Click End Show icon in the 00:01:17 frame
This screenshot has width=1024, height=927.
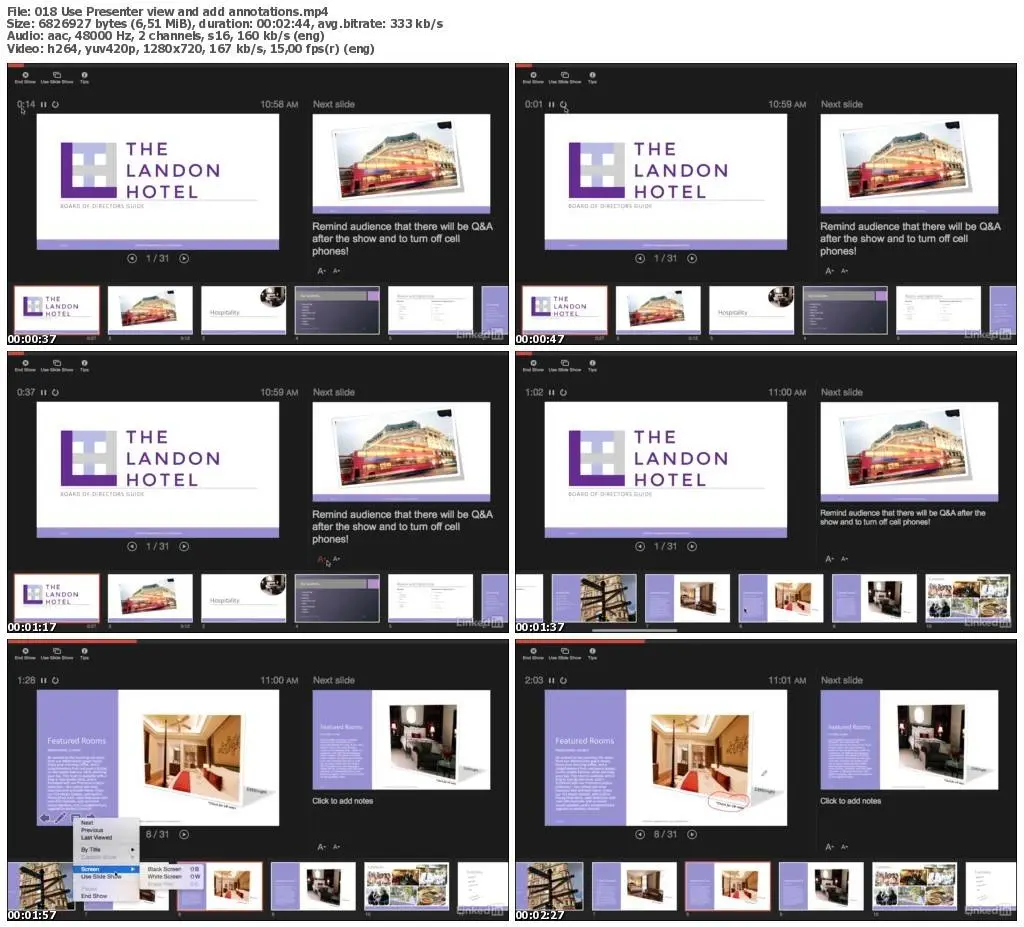pos(25,365)
